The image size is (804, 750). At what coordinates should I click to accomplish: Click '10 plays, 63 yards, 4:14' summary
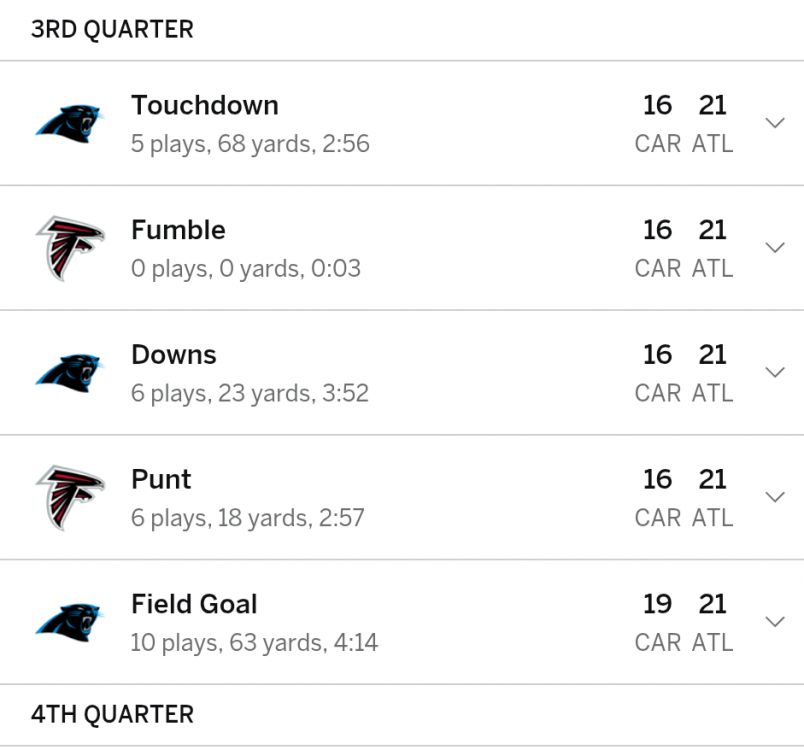[x=254, y=642]
